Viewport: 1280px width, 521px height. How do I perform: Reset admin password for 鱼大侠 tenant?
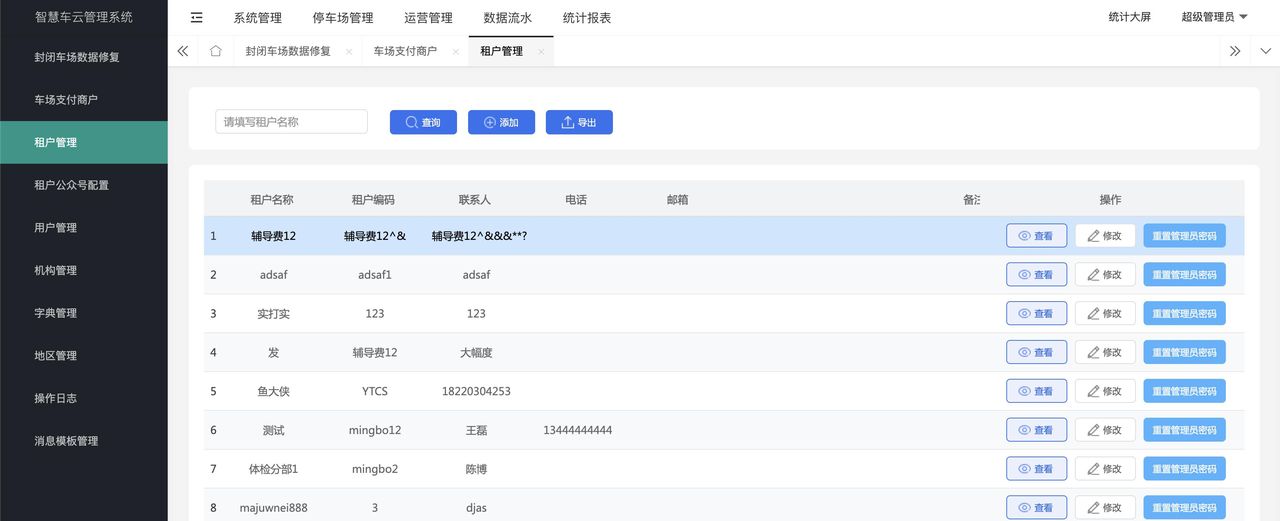tap(1184, 391)
